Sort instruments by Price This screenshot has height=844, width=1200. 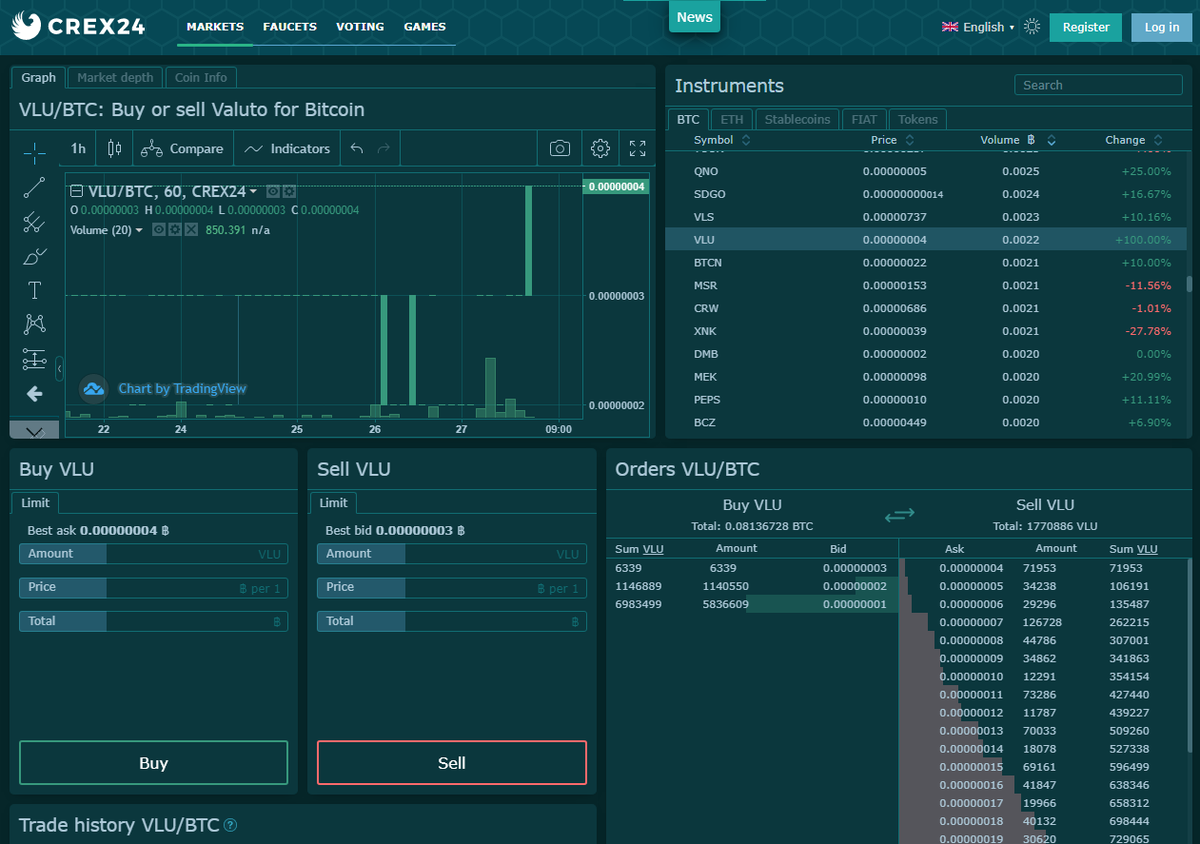click(891, 140)
